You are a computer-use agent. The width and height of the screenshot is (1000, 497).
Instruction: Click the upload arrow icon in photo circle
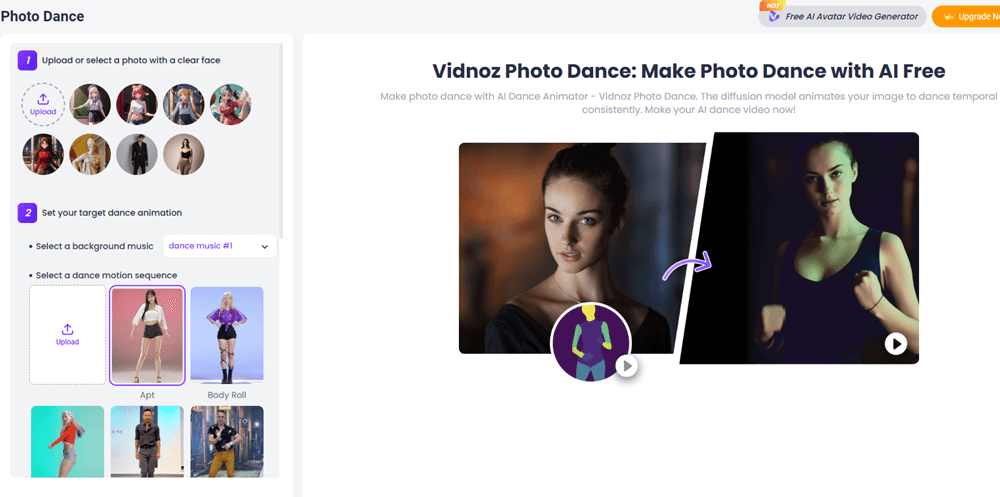tap(43, 100)
